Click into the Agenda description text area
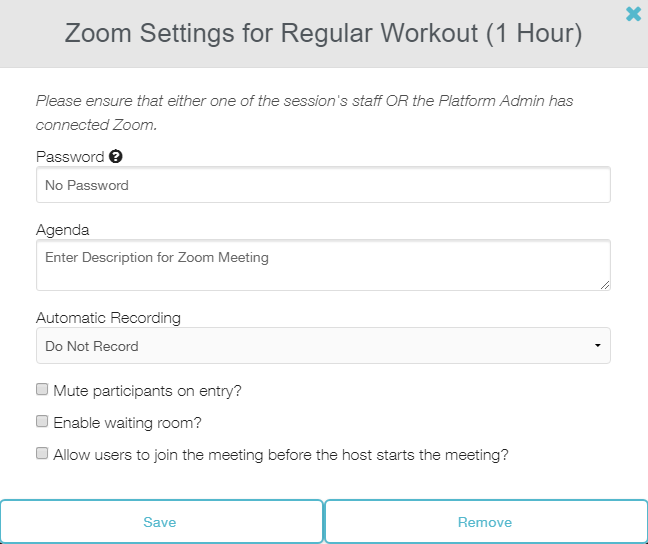This screenshot has height=544, width=648. (x=323, y=265)
